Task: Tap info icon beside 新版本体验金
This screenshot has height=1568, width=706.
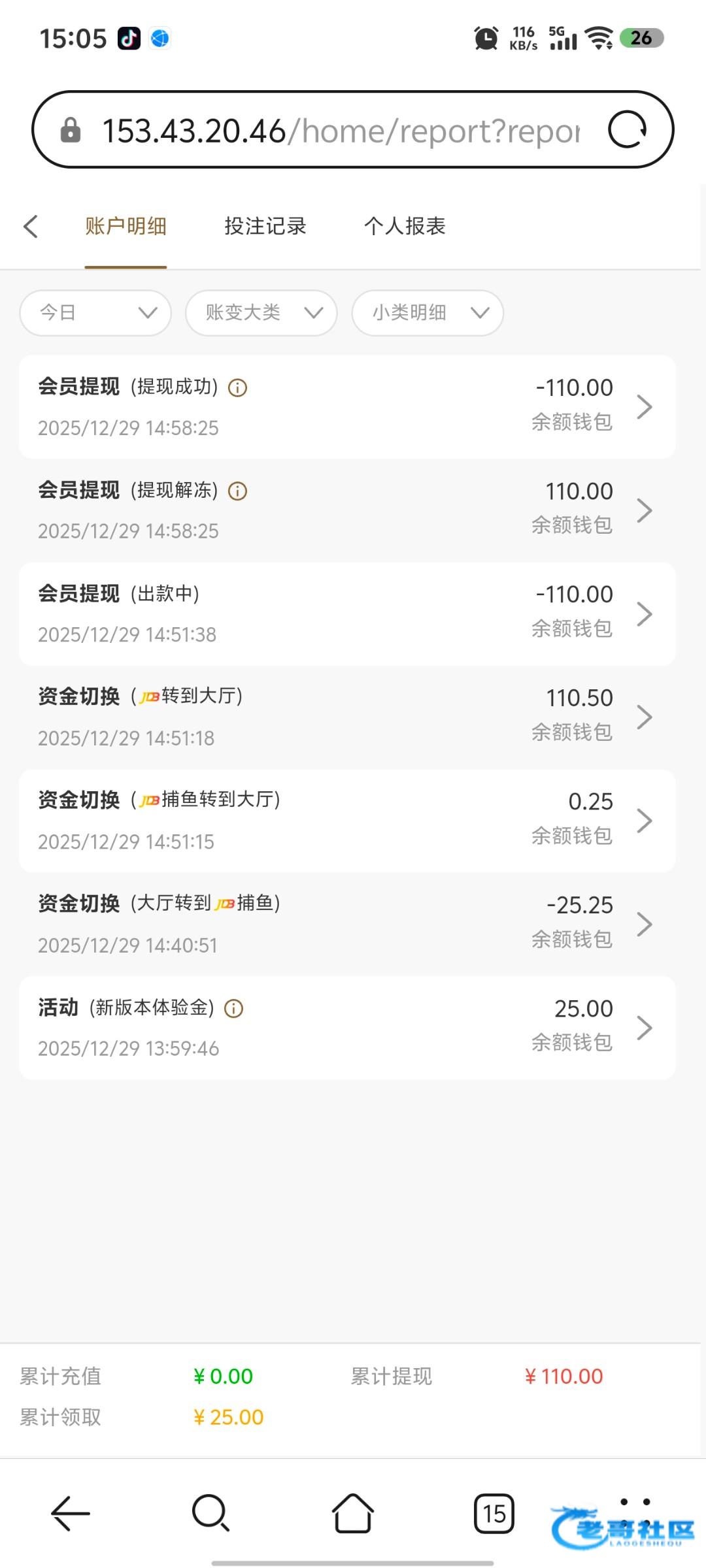Action: point(233,1009)
